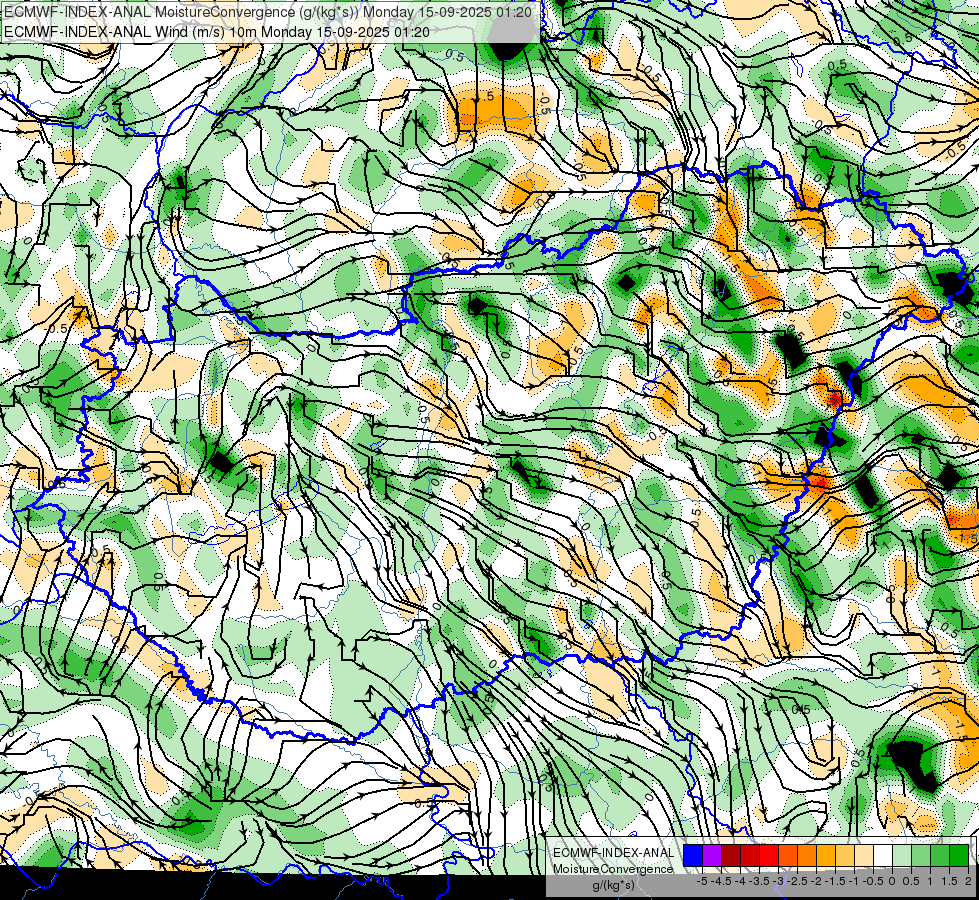The width and height of the screenshot is (979, 900).
Task: Click the MoistureConvergence title line at top
Action: (x=268, y=11)
